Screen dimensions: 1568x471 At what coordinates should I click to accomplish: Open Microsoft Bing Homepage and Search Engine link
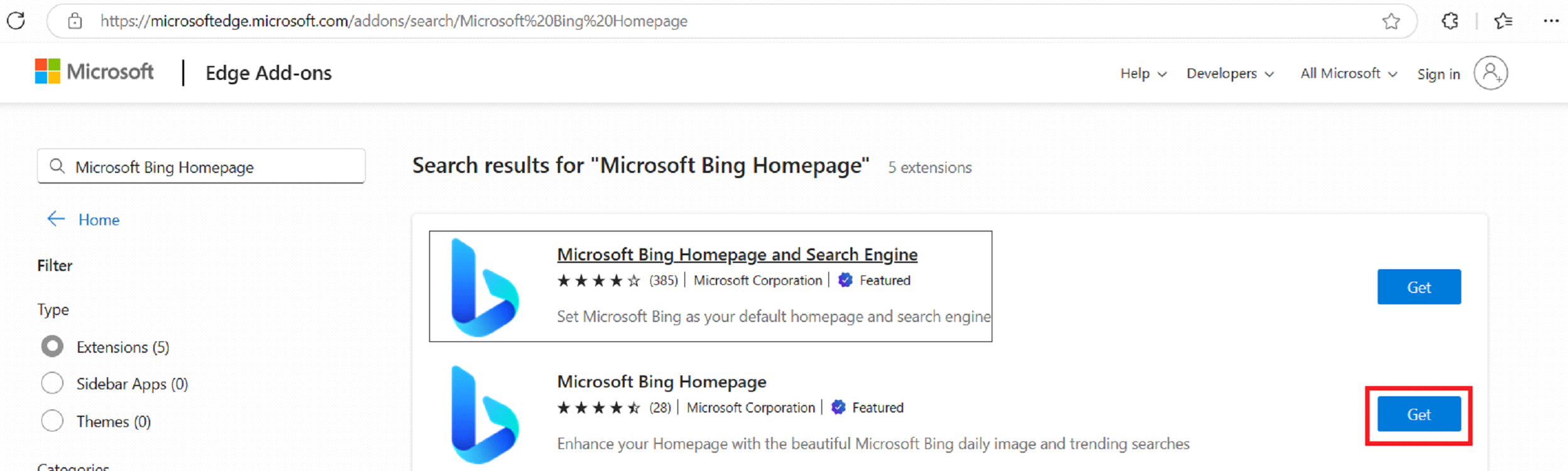(737, 255)
